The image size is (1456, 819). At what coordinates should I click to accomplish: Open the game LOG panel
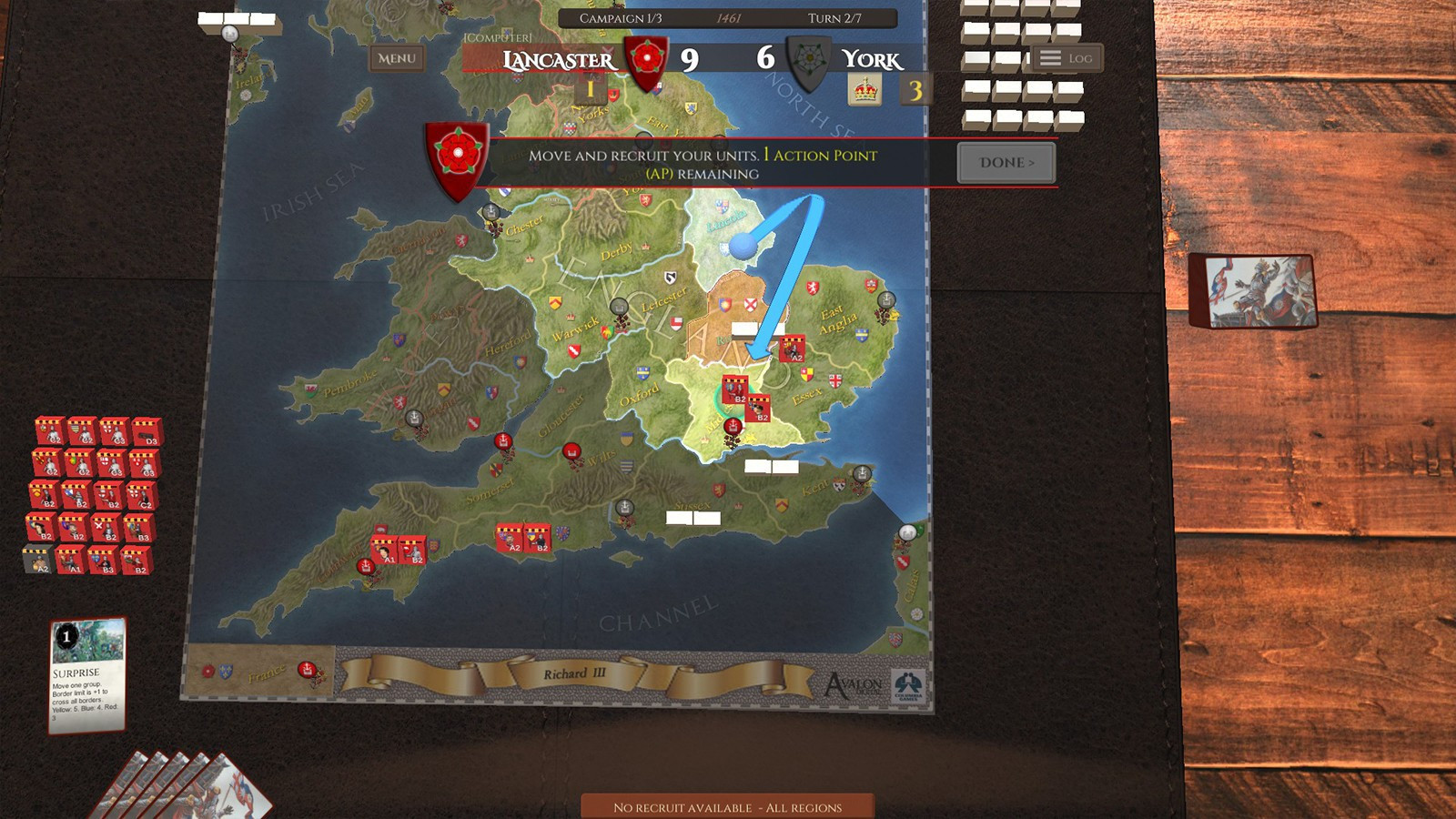[x=1067, y=58]
